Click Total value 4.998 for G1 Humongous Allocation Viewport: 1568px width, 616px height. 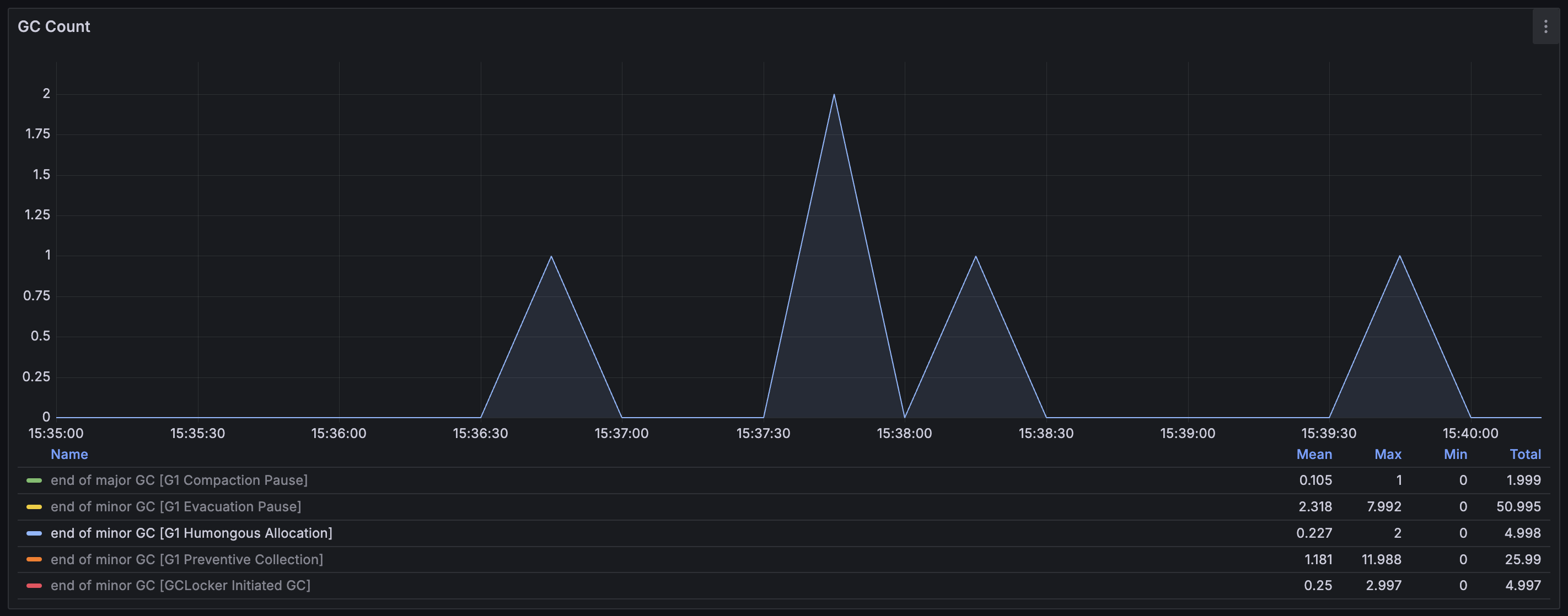point(1522,533)
